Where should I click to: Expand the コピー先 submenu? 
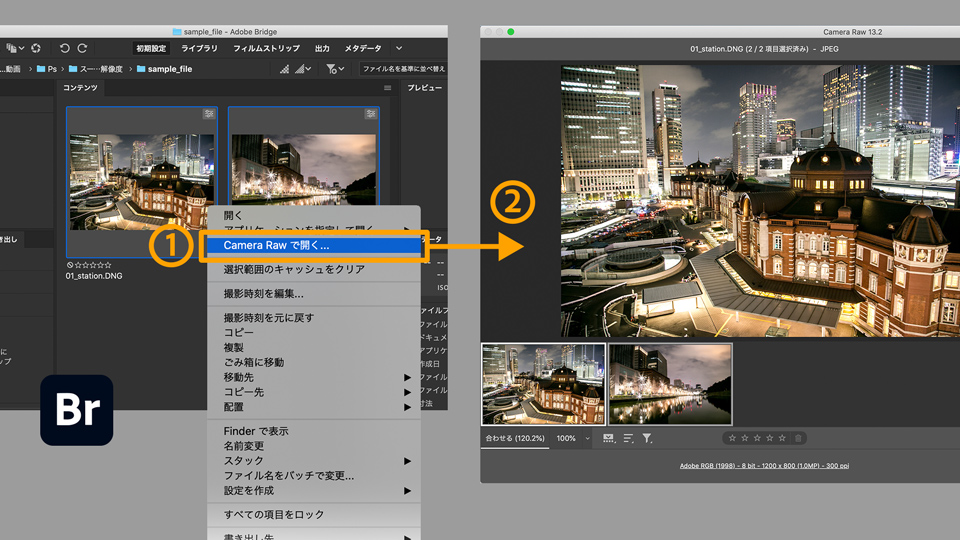(314, 392)
